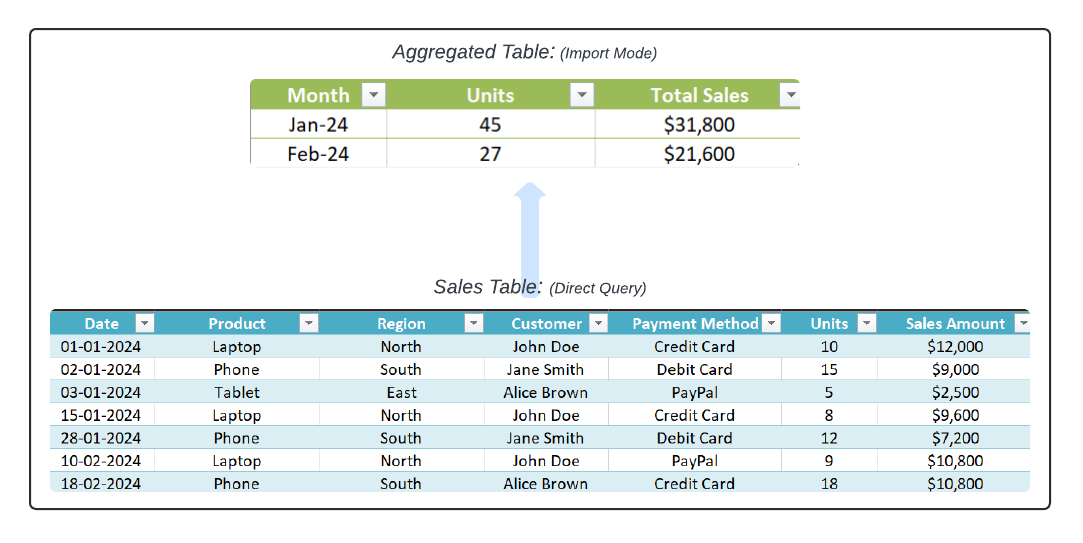This screenshot has height=543, width=1083.
Task: Select Laptop in the 01-01-2024 row
Action: tap(237, 346)
